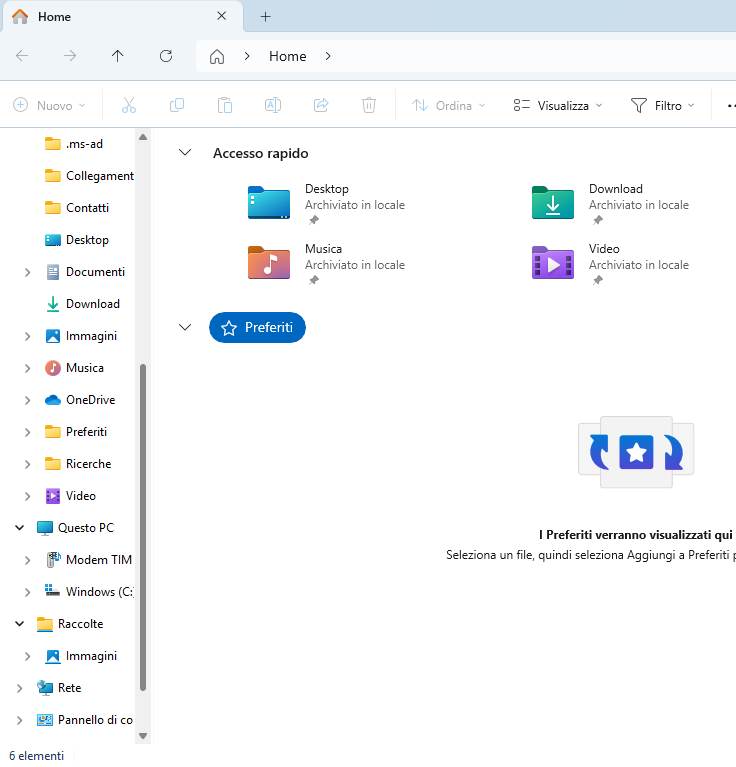Refresh the current Home view
The height and width of the screenshot is (767, 736).
click(166, 56)
